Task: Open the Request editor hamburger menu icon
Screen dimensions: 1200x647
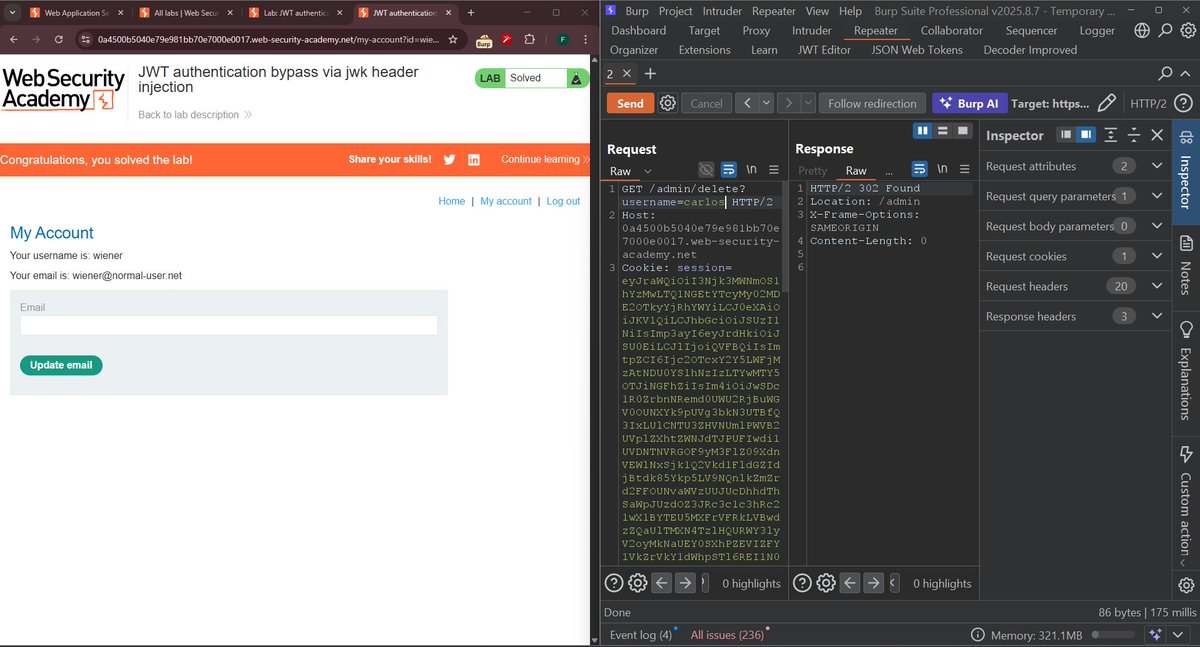Action: point(774,169)
